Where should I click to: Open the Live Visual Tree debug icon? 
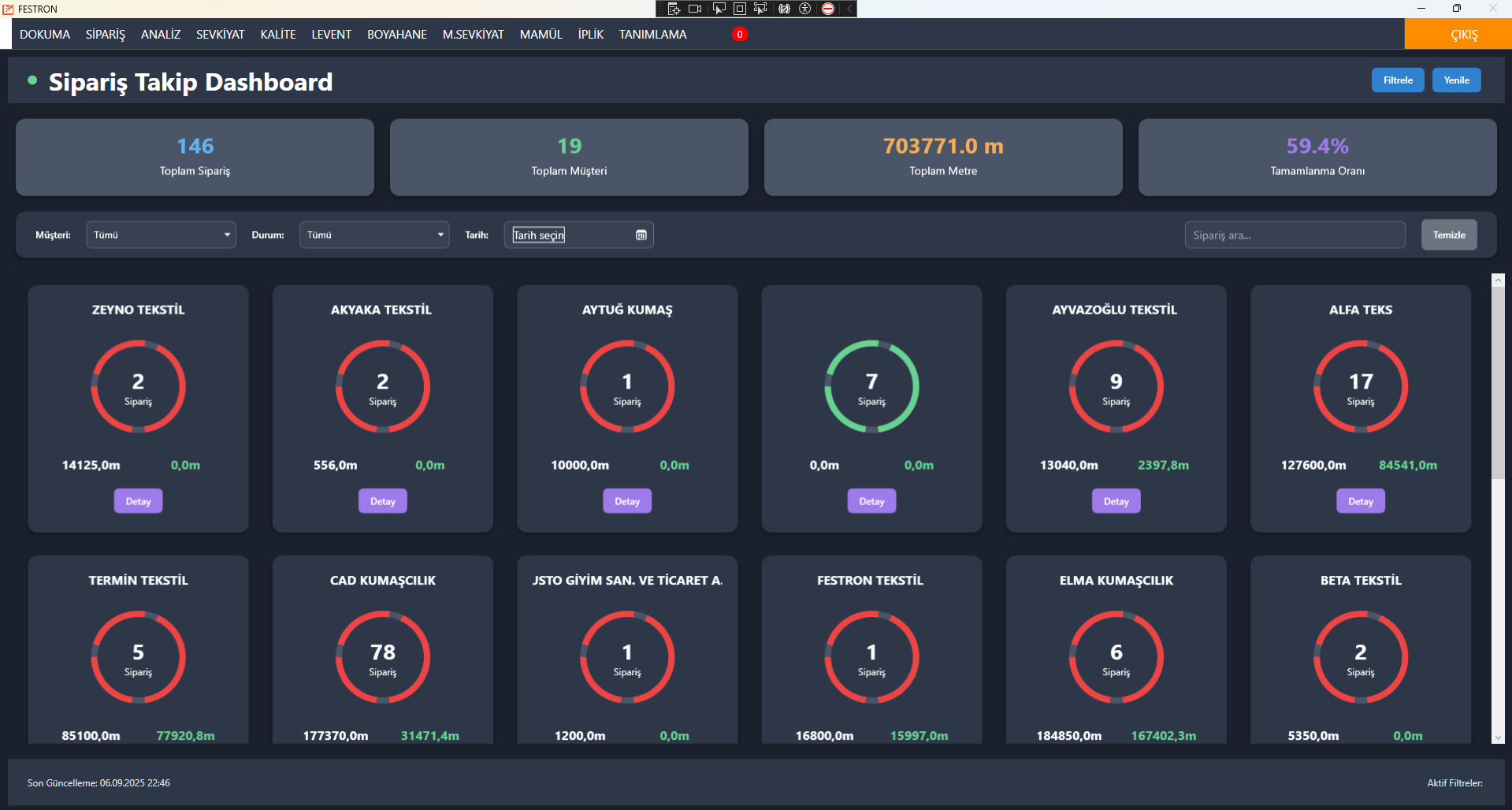coord(674,9)
